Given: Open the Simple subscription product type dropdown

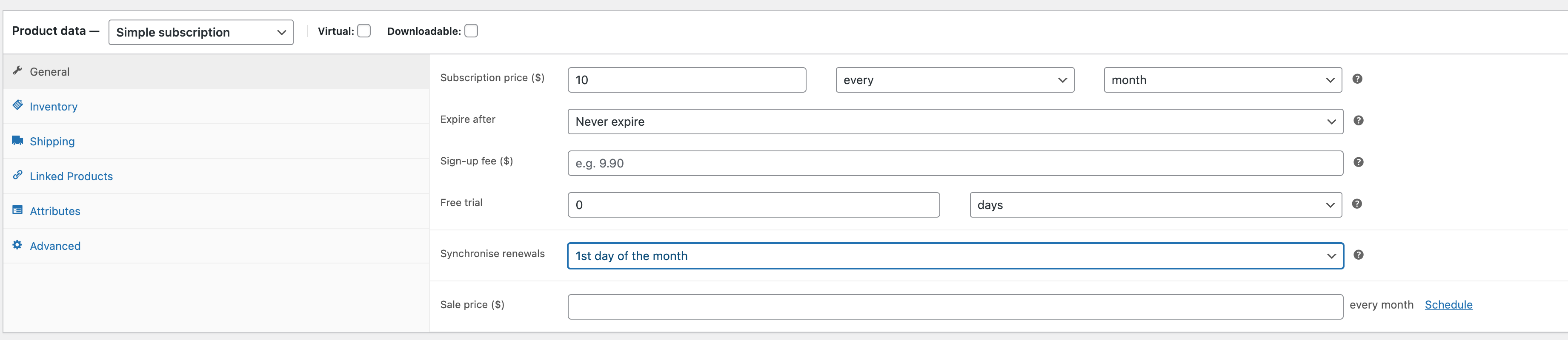Looking at the screenshot, I should (x=200, y=32).
